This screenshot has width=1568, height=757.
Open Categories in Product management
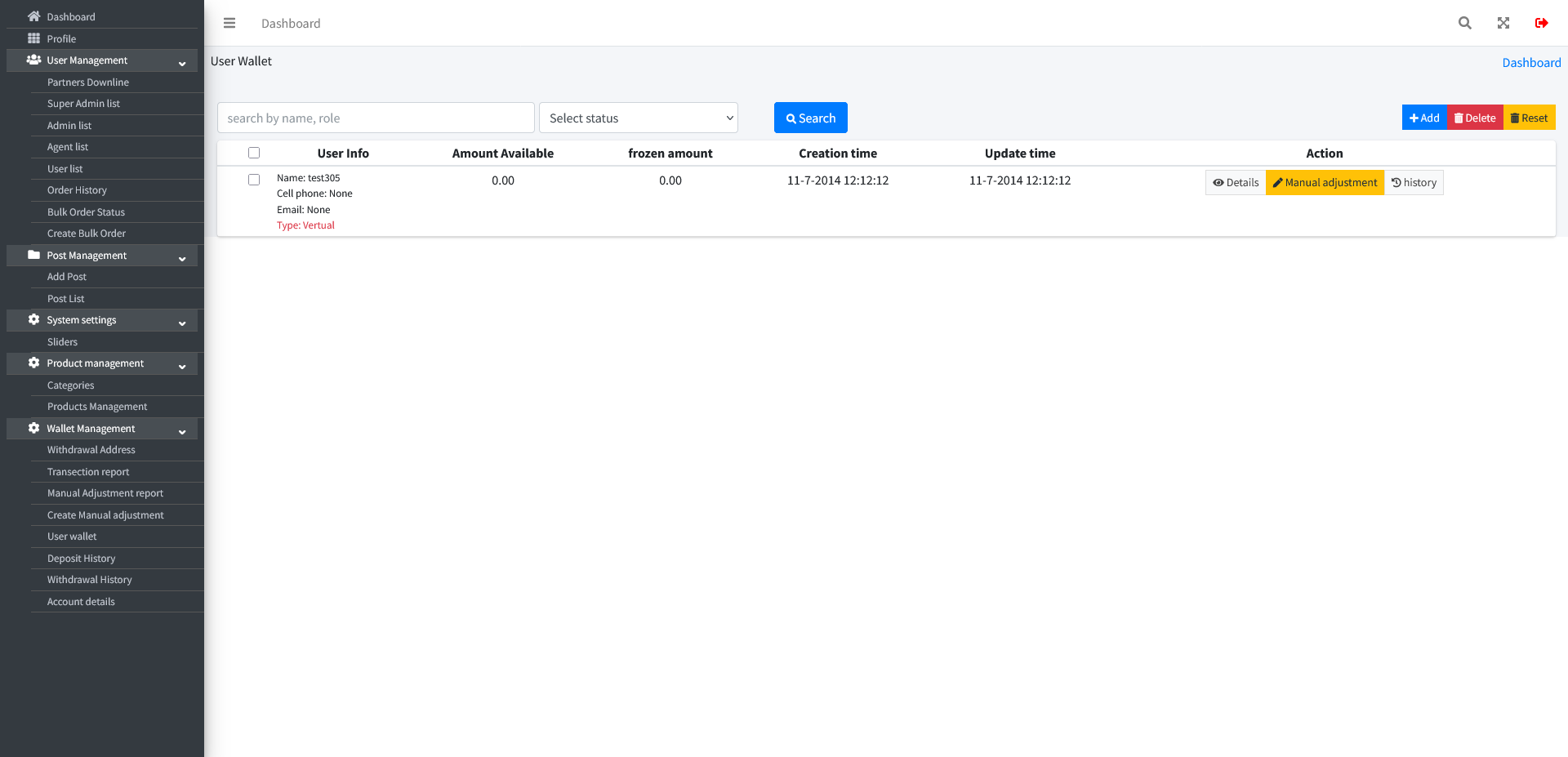[70, 385]
